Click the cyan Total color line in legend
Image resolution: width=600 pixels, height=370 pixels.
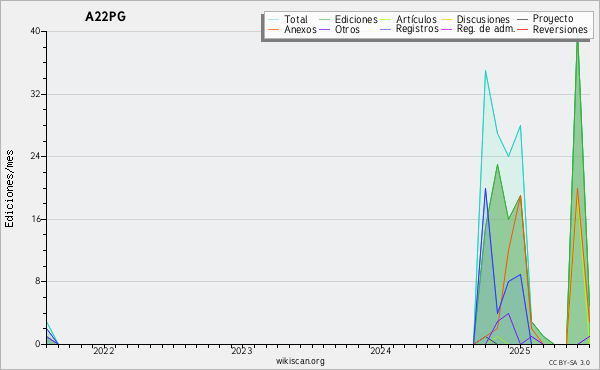pyautogui.click(x=274, y=19)
